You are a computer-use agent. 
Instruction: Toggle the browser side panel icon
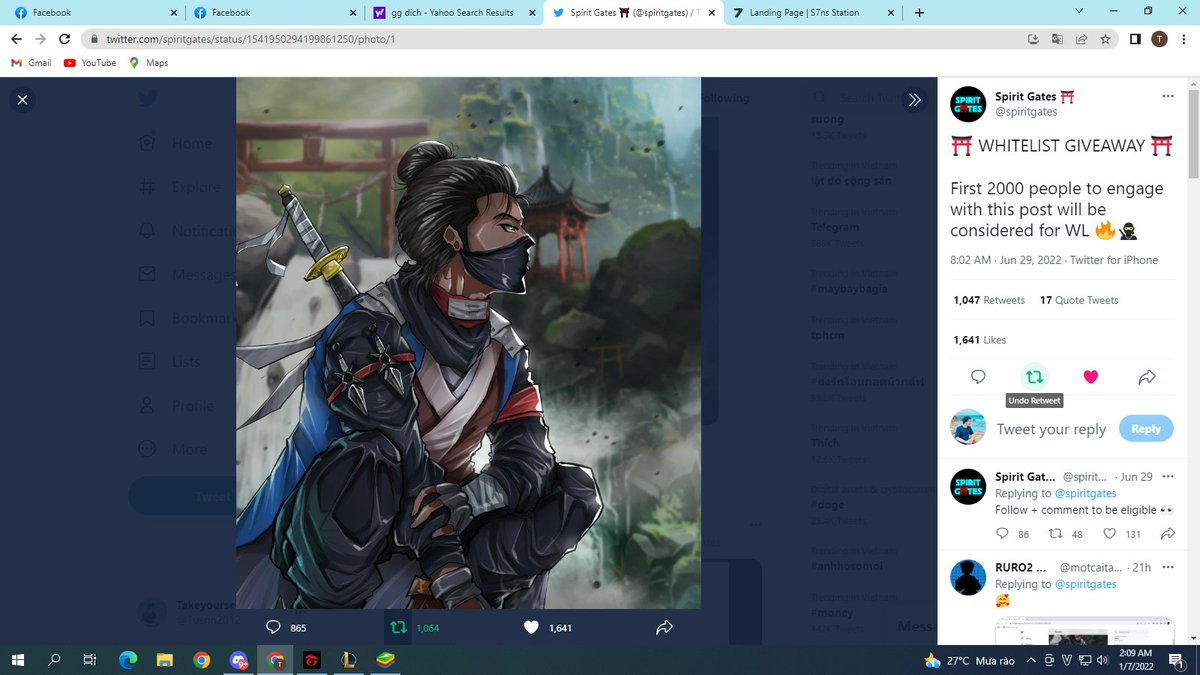tap(1135, 39)
